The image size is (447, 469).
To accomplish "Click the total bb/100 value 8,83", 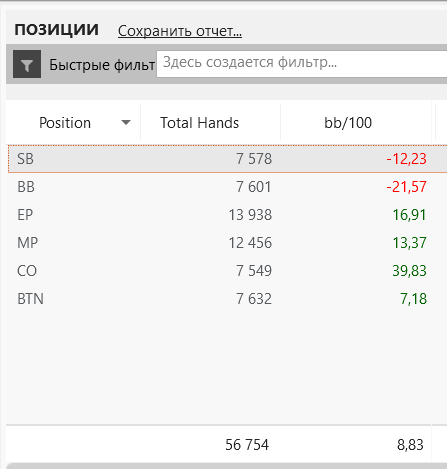I will point(410,445).
